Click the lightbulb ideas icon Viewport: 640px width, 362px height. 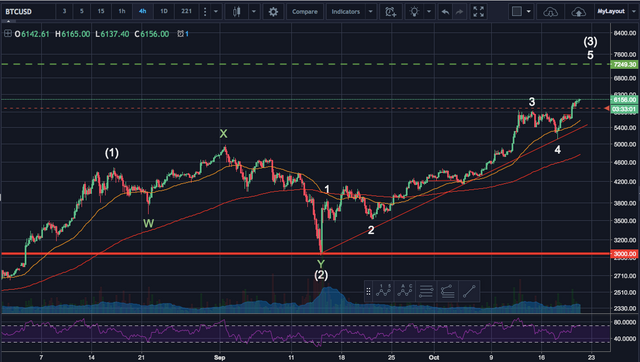(x=414, y=12)
